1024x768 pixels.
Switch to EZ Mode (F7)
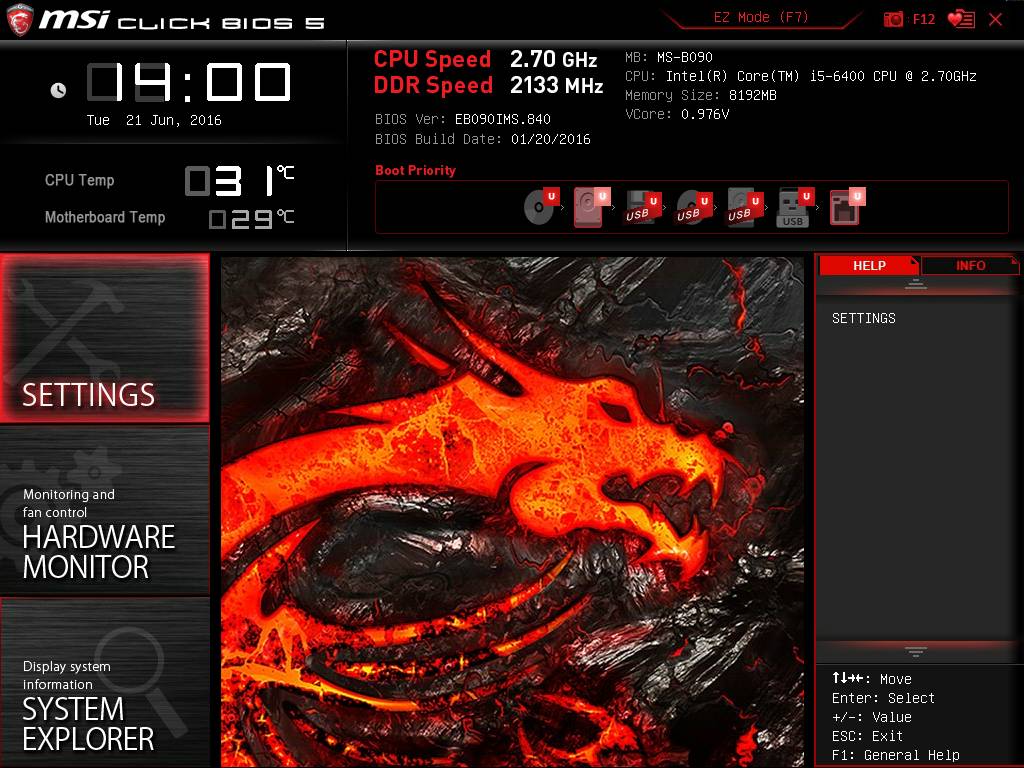coord(761,17)
